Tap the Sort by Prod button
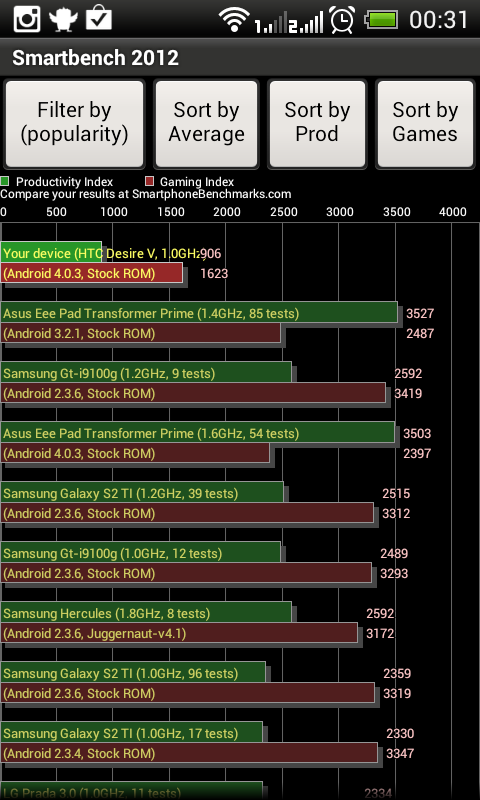The width and height of the screenshot is (480, 800). tap(317, 123)
